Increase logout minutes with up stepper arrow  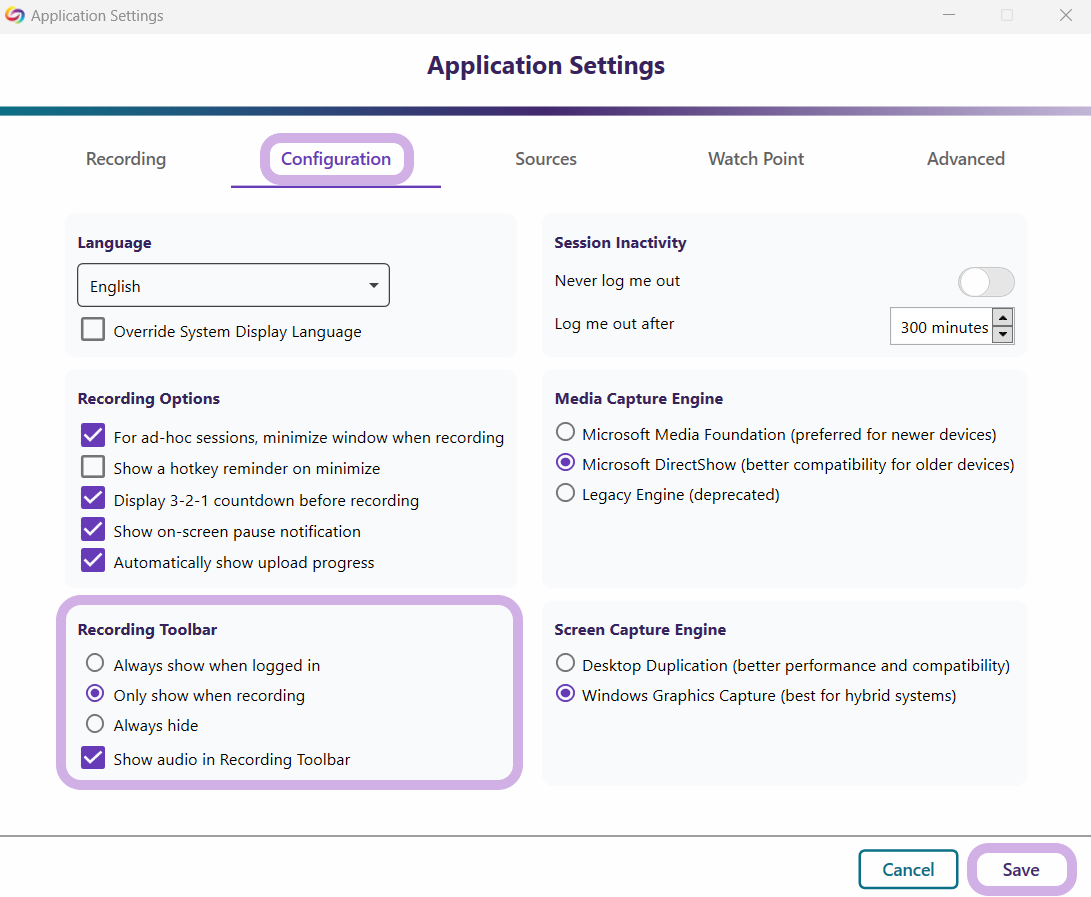1003,317
